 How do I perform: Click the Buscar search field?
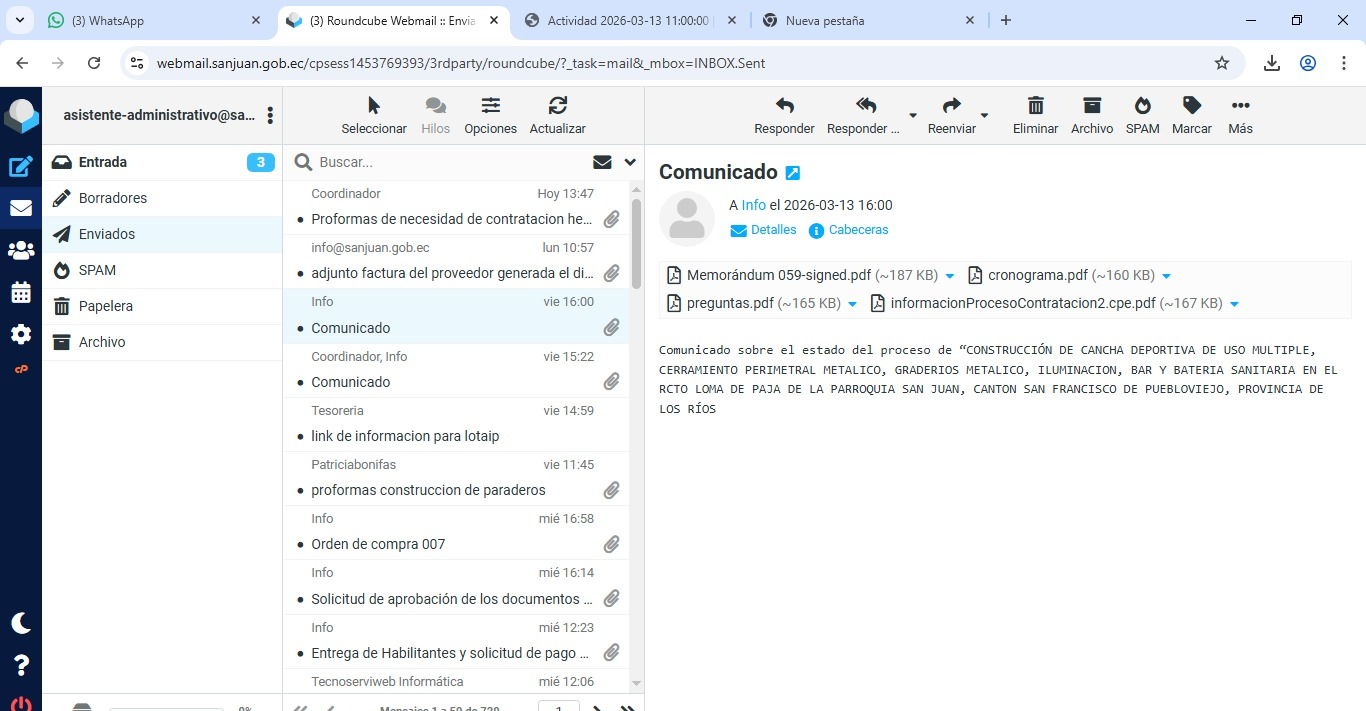coord(450,162)
